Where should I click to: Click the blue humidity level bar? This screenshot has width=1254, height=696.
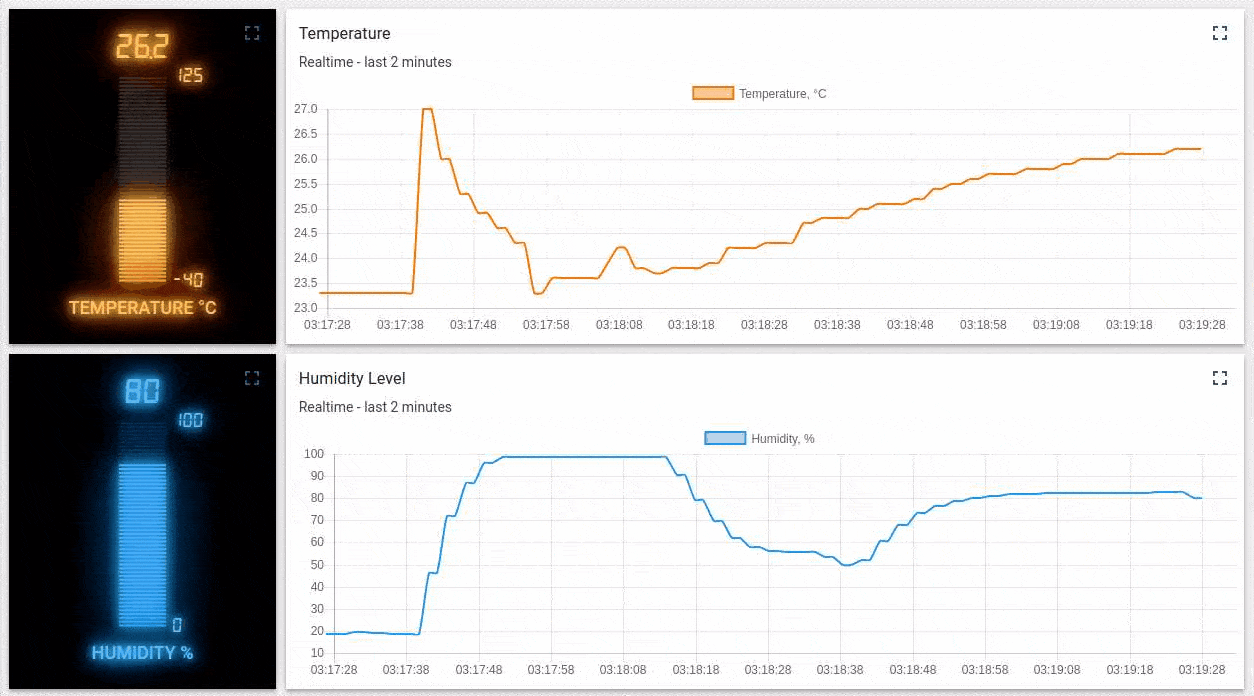tap(143, 544)
